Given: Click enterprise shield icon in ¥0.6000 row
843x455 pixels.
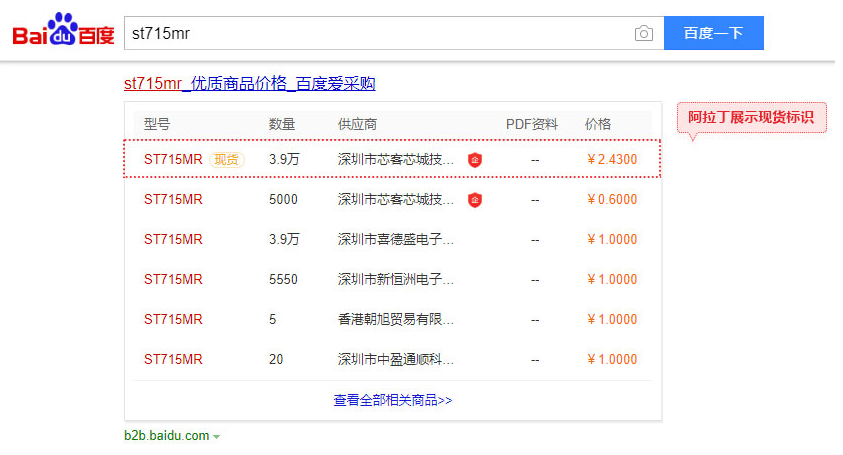Looking at the screenshot, I should pyautogui.click(x=475, y=200).
